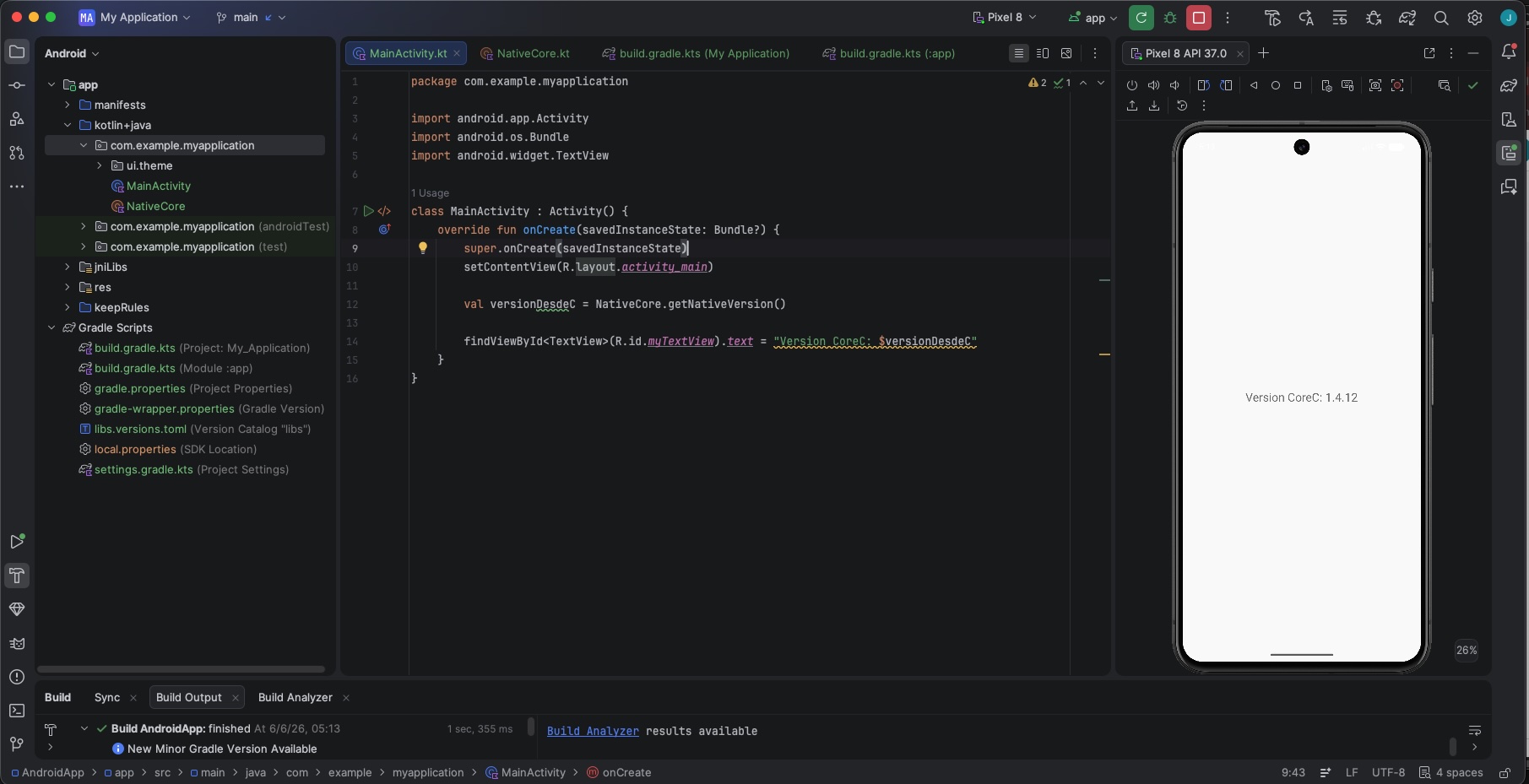
Task: Open IDE settings gear icon
Action: [1475, 18]
